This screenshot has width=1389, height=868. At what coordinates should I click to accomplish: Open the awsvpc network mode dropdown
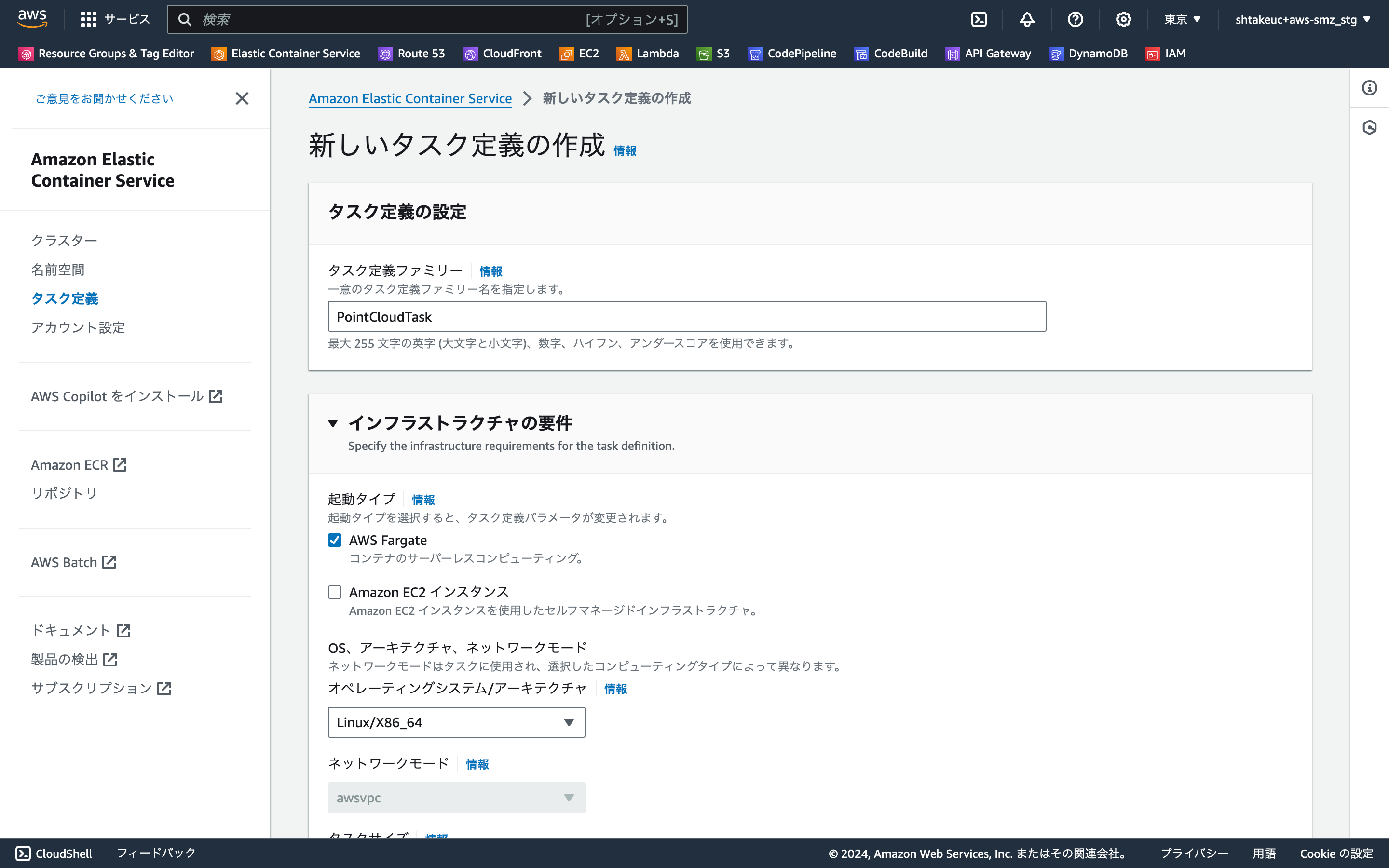point(456,798)
